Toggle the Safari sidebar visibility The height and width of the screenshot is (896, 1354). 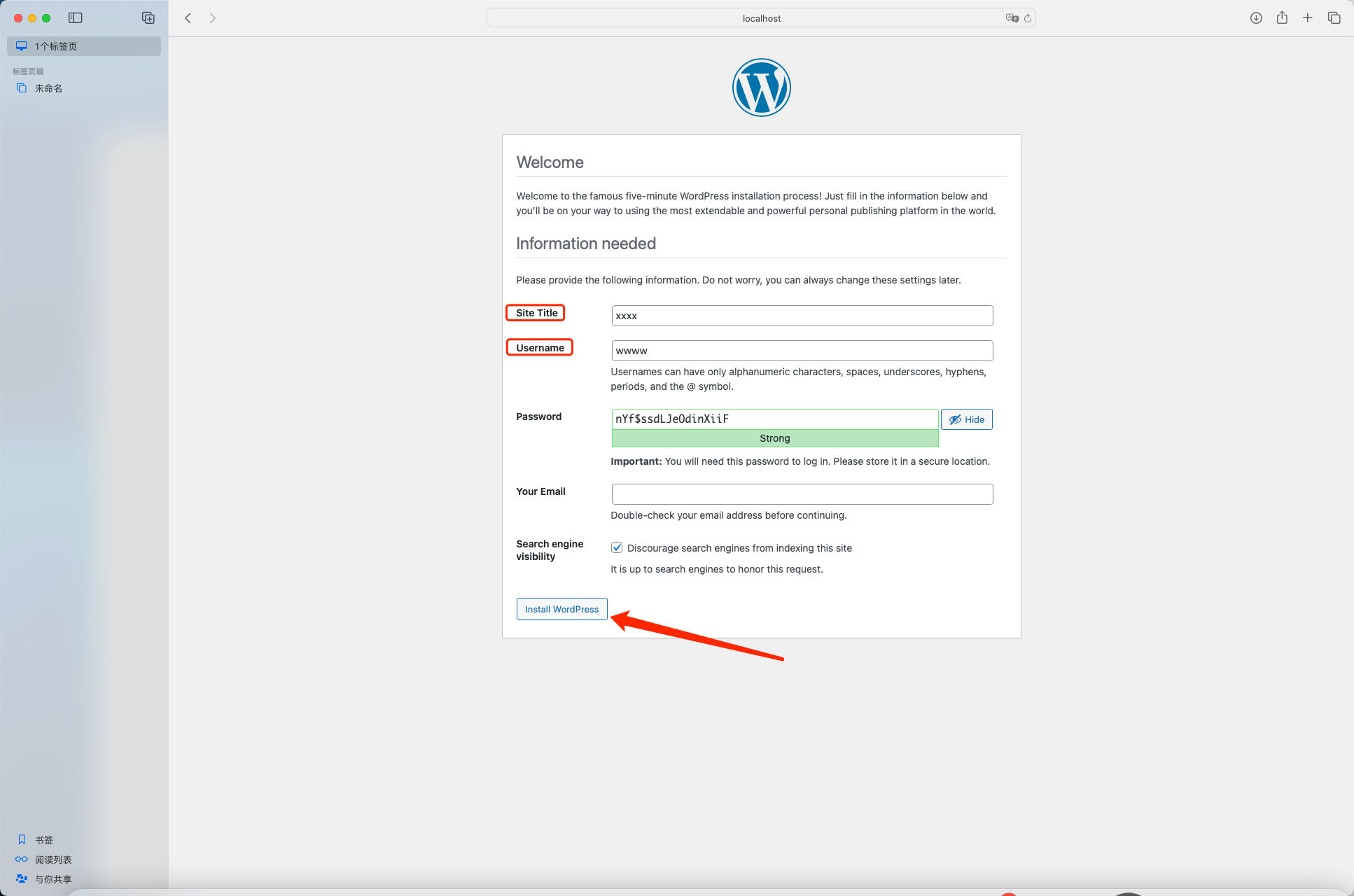click(76, 17)
